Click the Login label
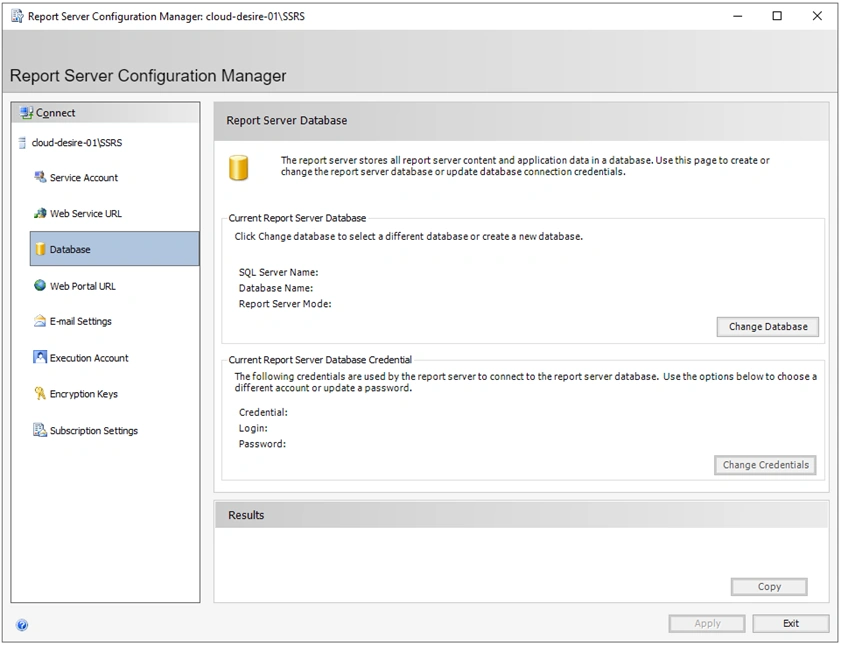The image size is (841, 646). [253, 428]
